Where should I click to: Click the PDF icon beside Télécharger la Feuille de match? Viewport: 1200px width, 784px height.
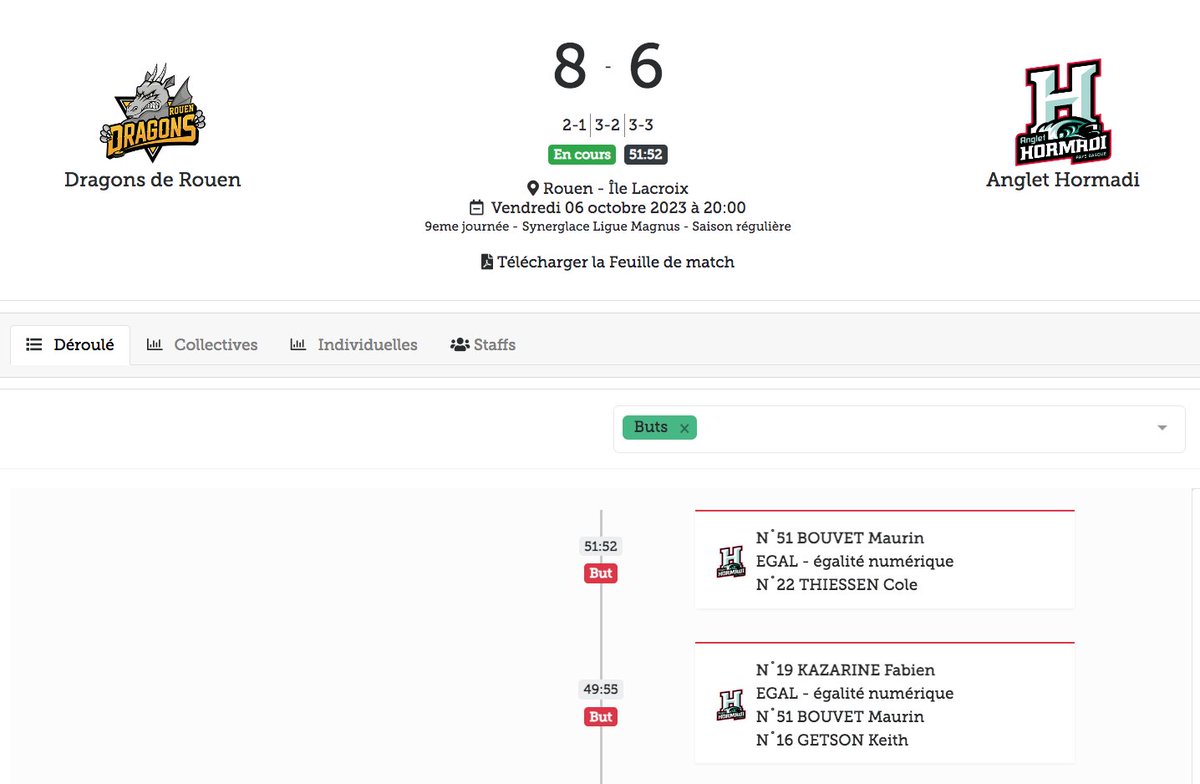point(487,262)
